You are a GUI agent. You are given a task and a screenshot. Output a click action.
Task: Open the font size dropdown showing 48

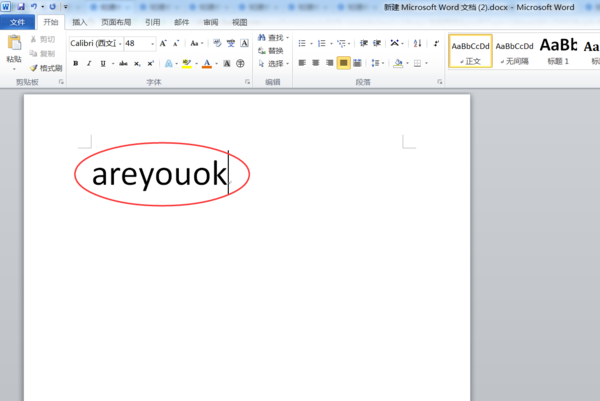[x=152, y=43]
